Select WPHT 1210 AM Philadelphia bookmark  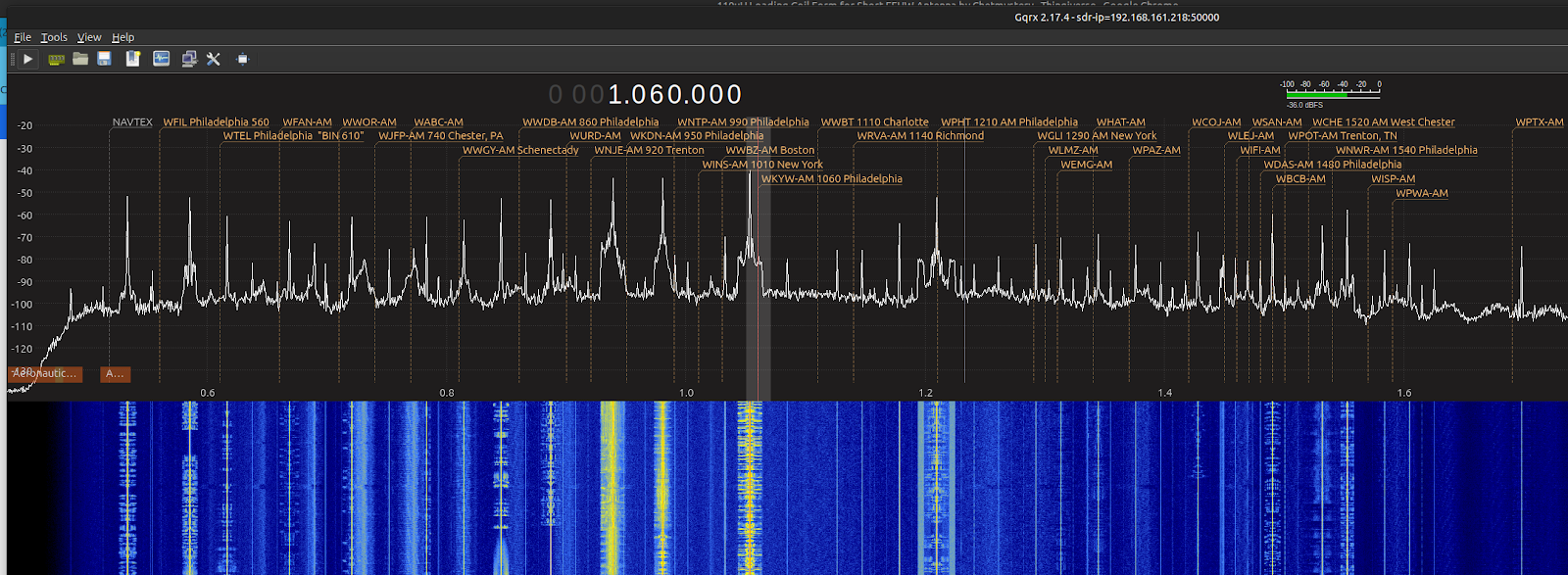click(x=1009, y=122)
